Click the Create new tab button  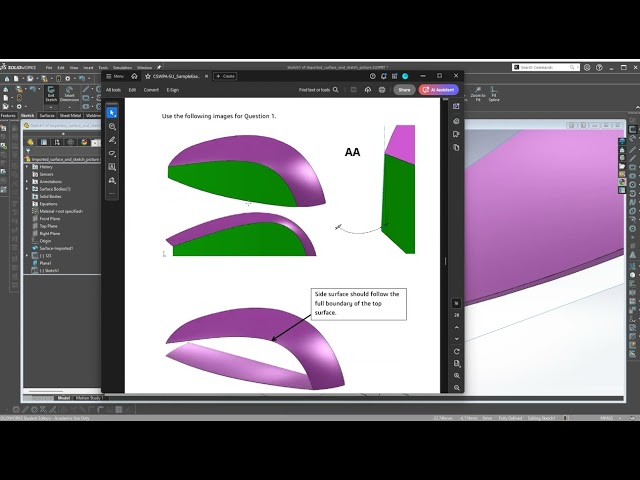(225, 76)
